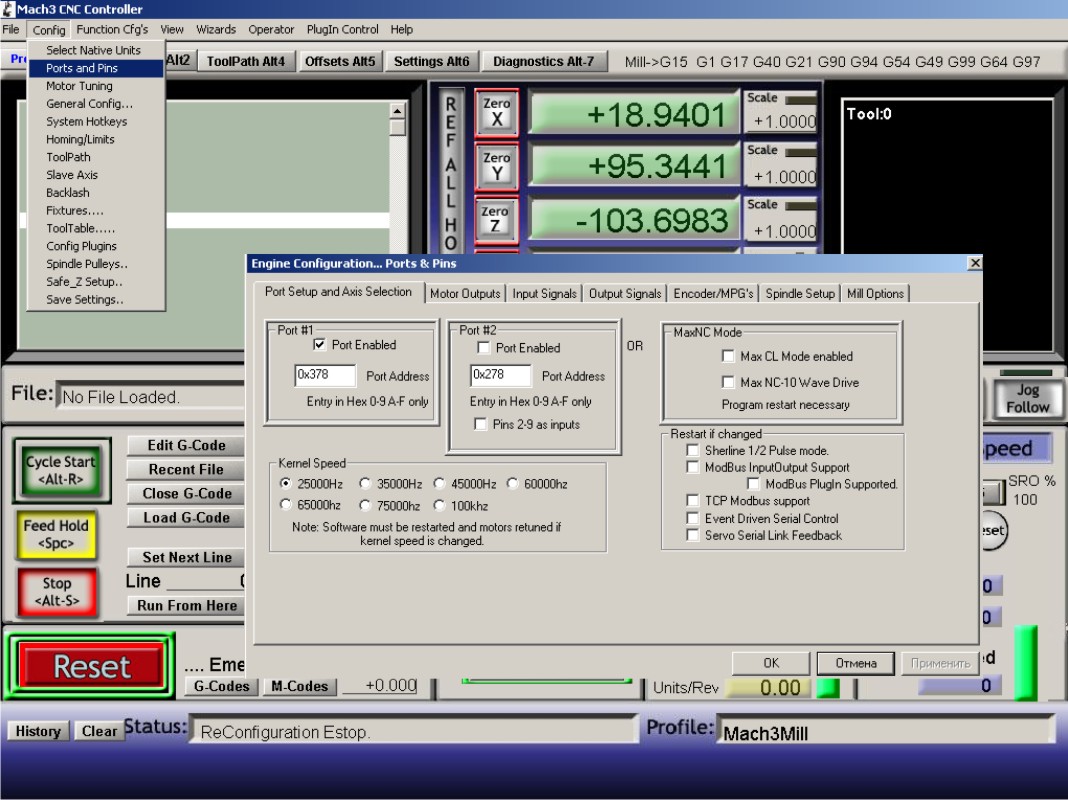This screenshot has height=800, width=1068.
Task: Click the Zero X axis button
Action: coord(496,112)
